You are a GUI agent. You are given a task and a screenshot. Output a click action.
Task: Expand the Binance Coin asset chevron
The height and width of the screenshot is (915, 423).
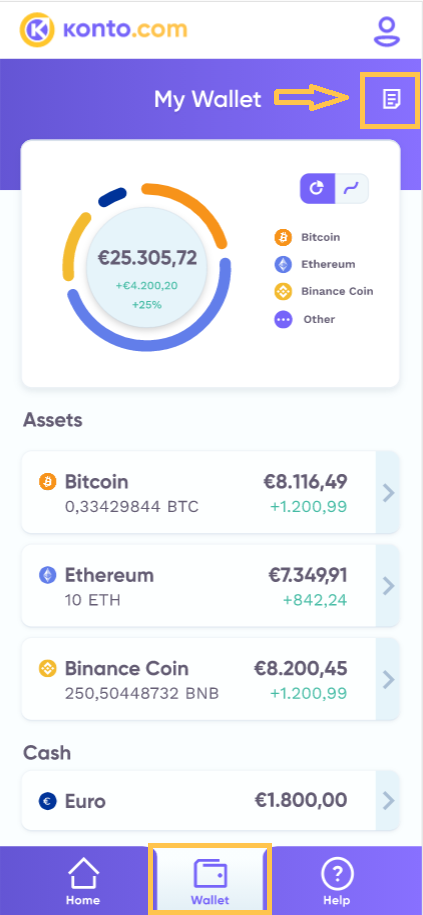point(388,679)
